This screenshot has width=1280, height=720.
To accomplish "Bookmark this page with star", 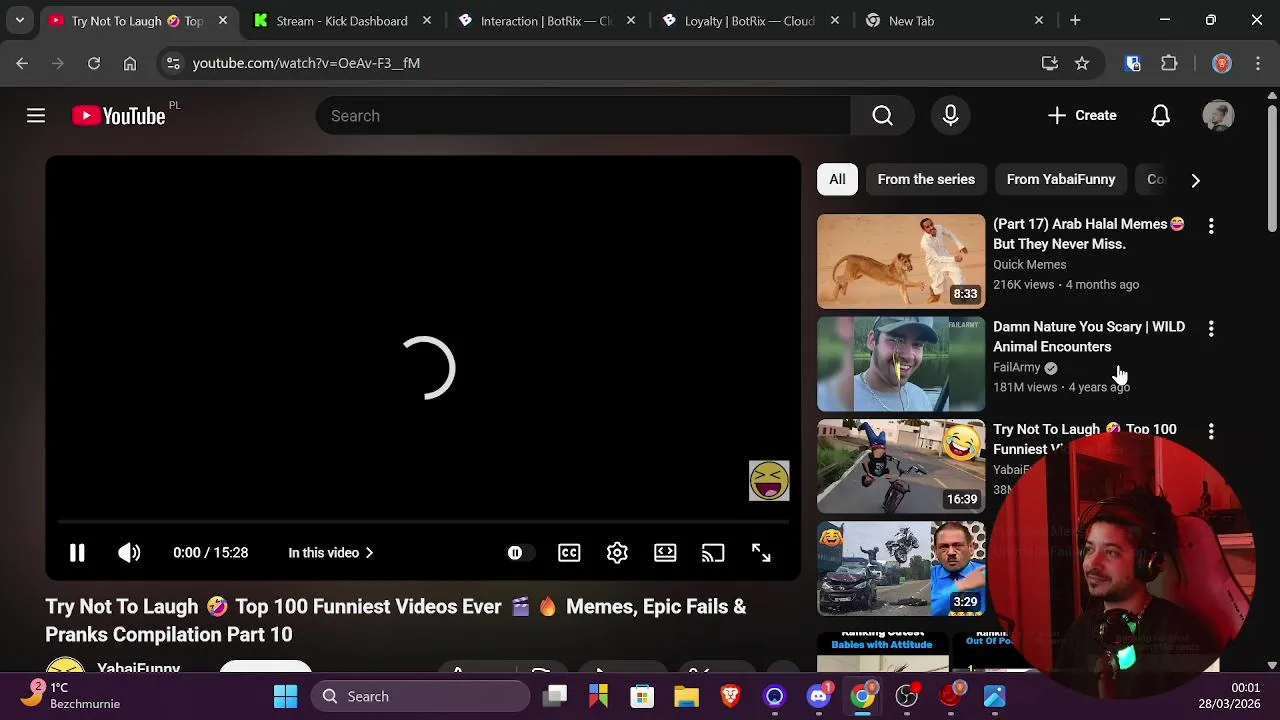I will [x=1082, y=63].
